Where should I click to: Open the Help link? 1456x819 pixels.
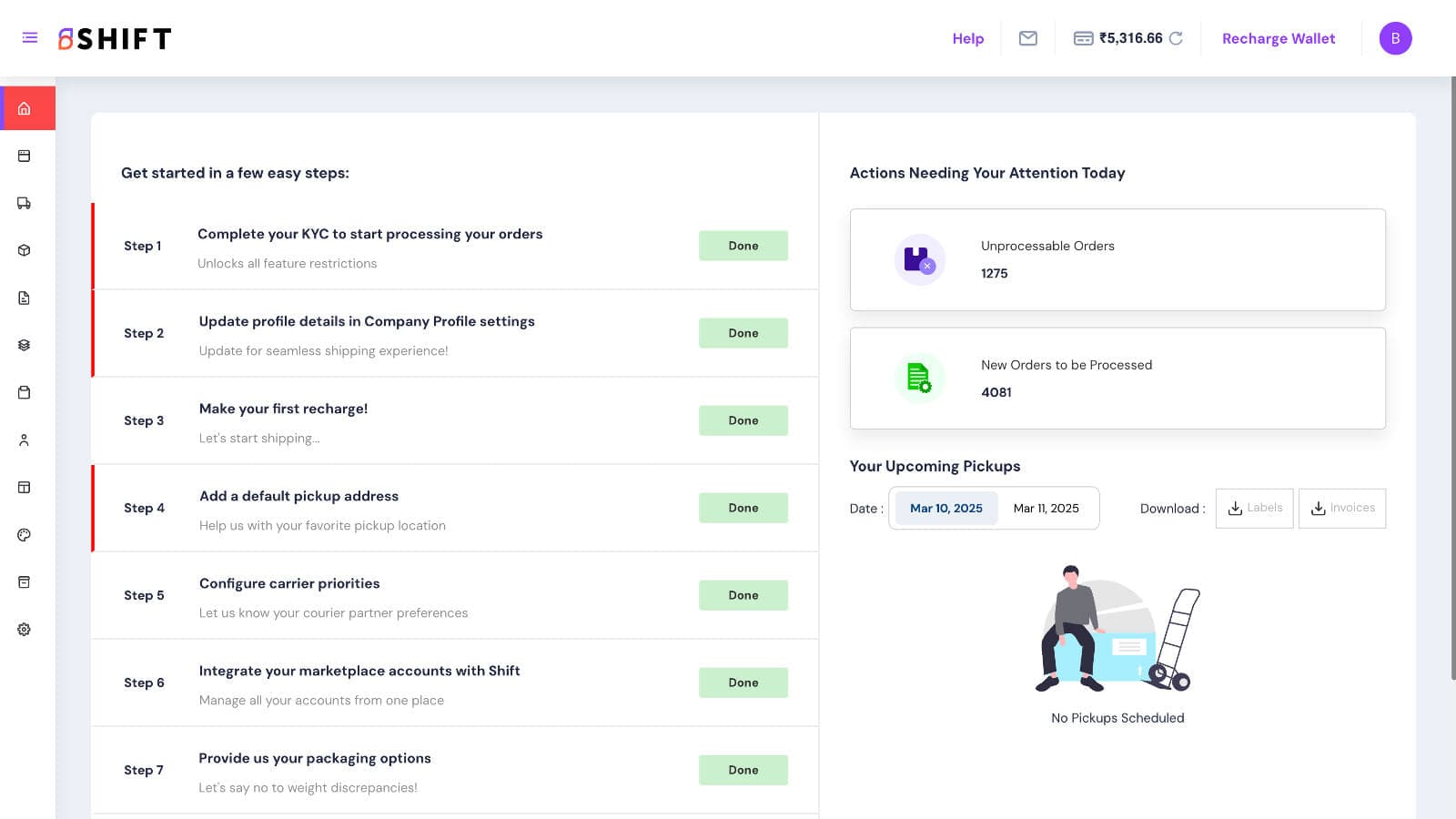pos(968,38)
